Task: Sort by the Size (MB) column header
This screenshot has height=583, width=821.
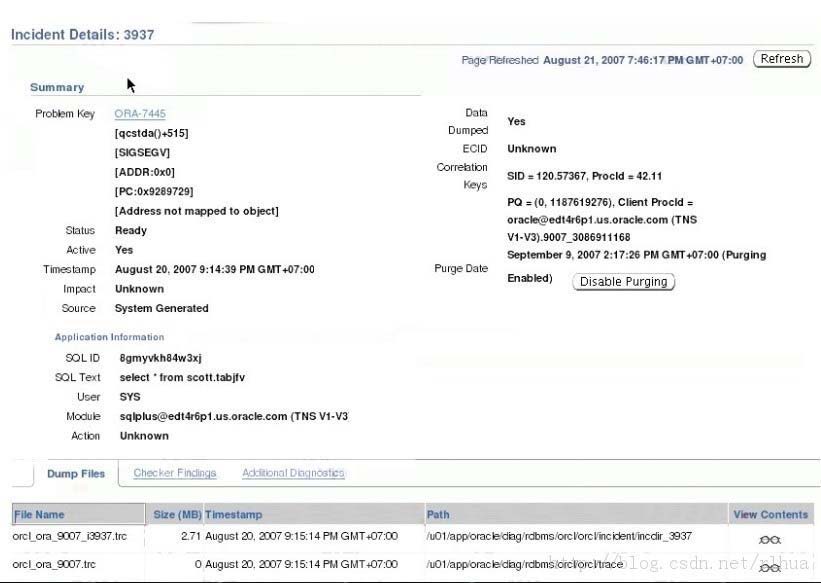Action: pyautogui.click(x=177, y=515)
